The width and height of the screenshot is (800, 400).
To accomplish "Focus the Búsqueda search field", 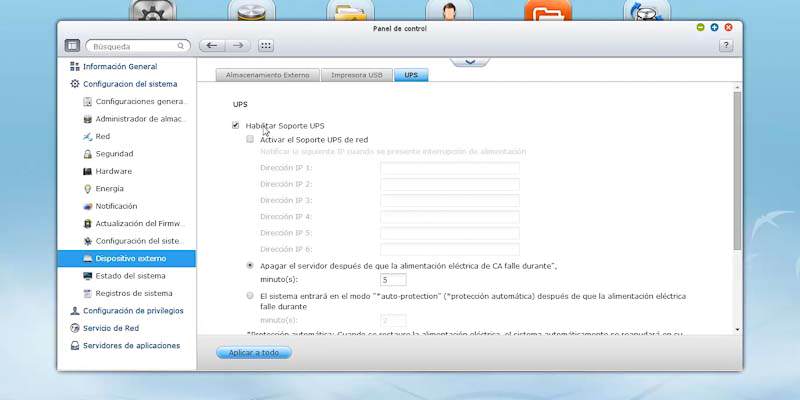I will (138, 46).
